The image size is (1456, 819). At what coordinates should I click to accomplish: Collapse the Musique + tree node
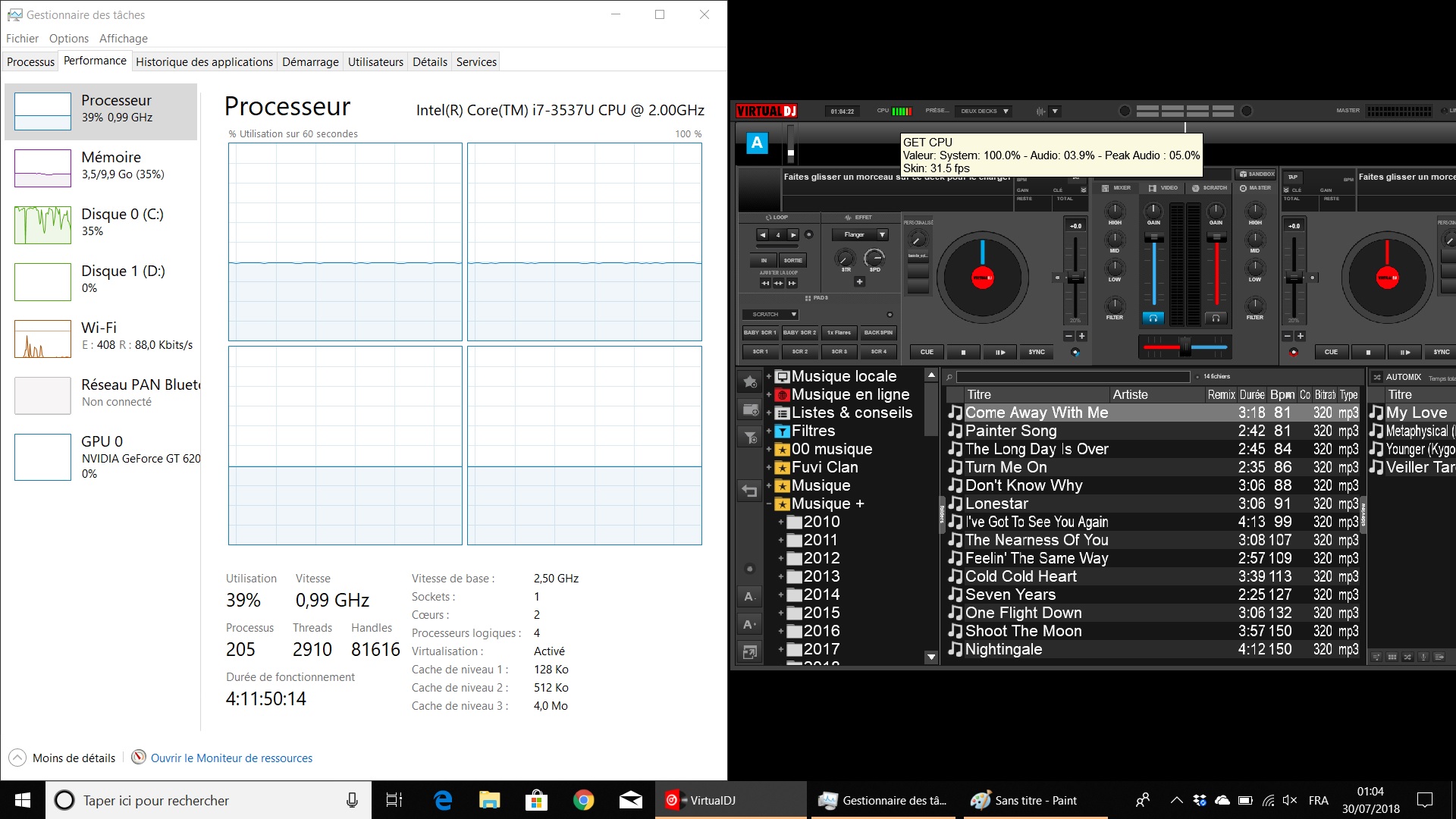768,504
